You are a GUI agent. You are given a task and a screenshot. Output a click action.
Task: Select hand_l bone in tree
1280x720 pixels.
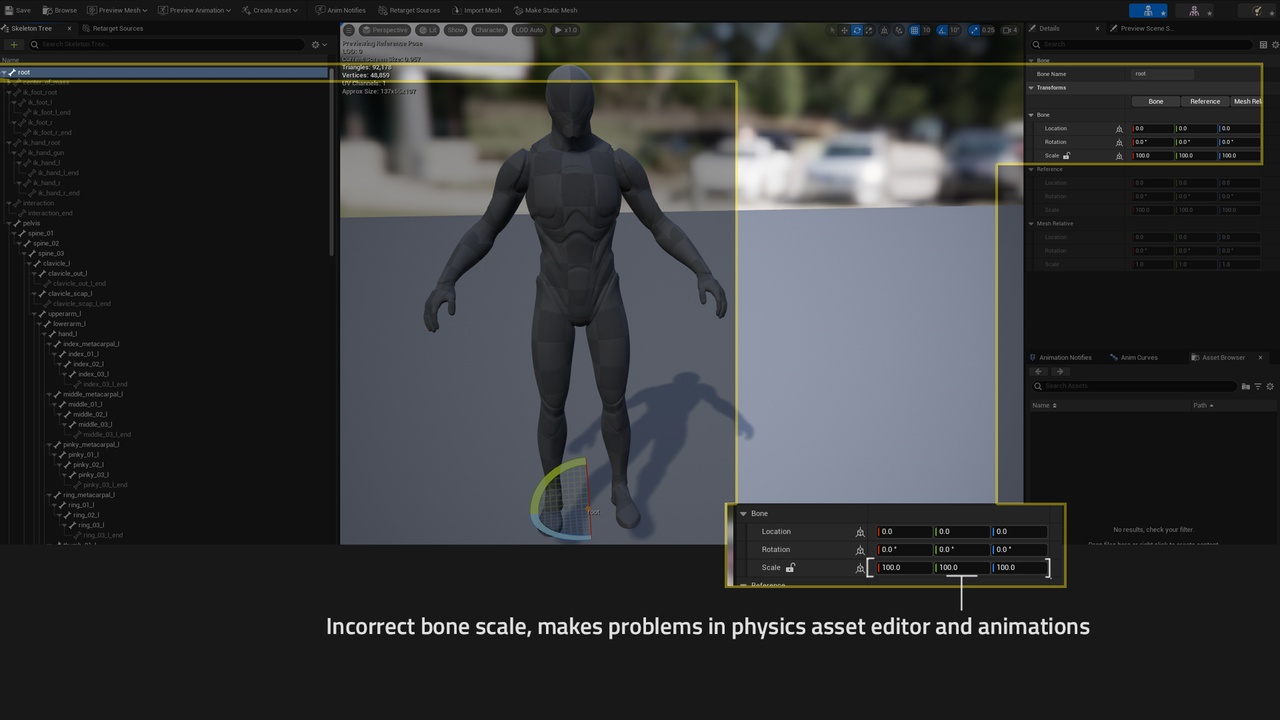(x=67, y=334)
